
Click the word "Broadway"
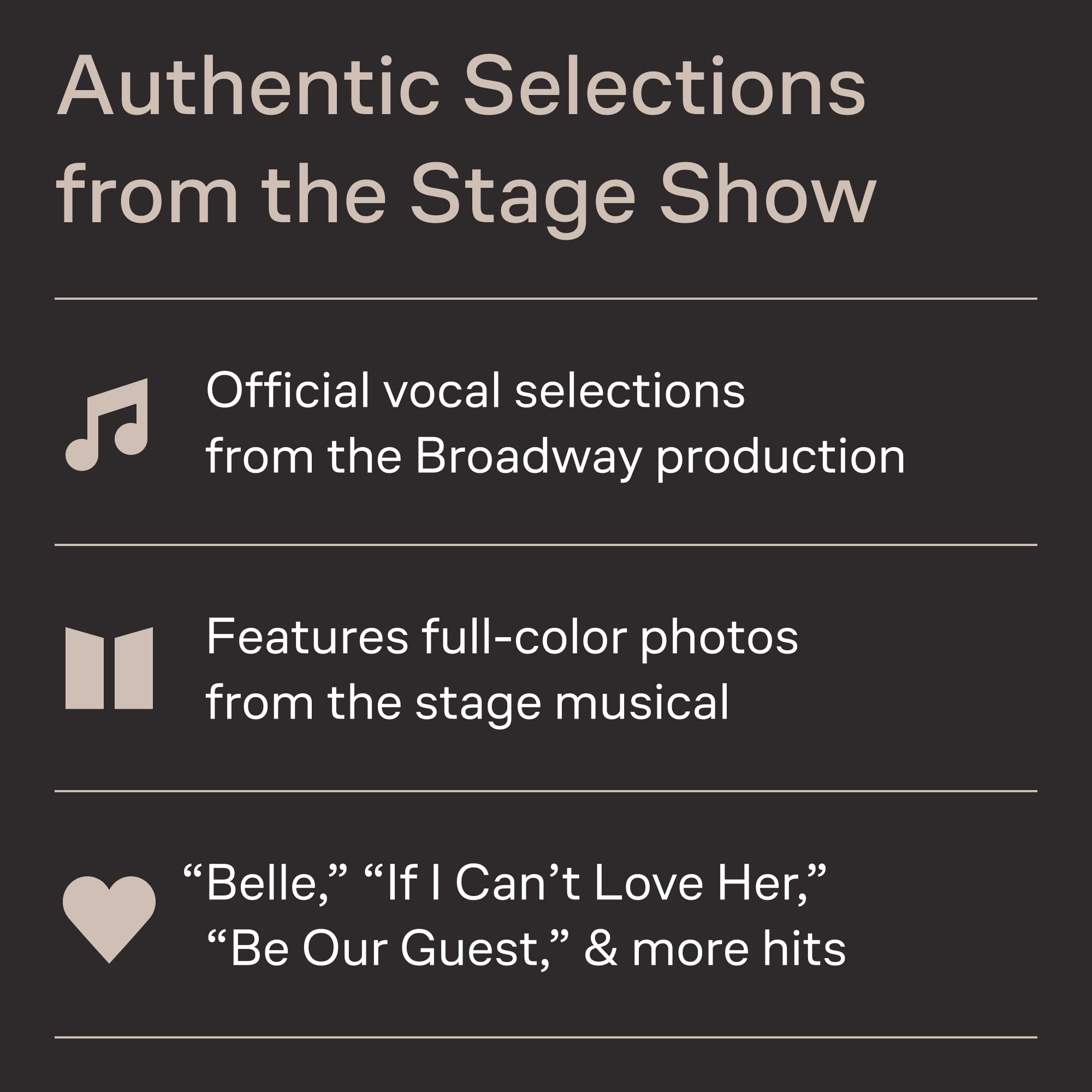coord(529,456)
